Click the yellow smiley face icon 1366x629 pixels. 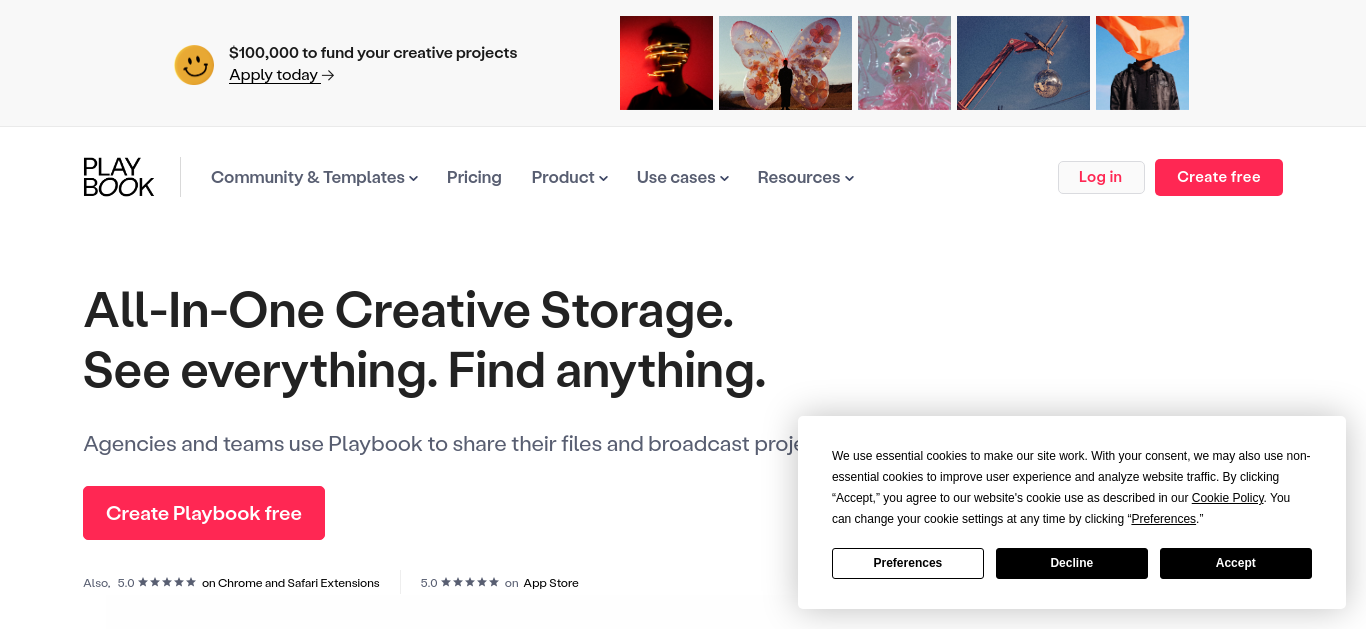pyautogui.click(x=194, y=65)
